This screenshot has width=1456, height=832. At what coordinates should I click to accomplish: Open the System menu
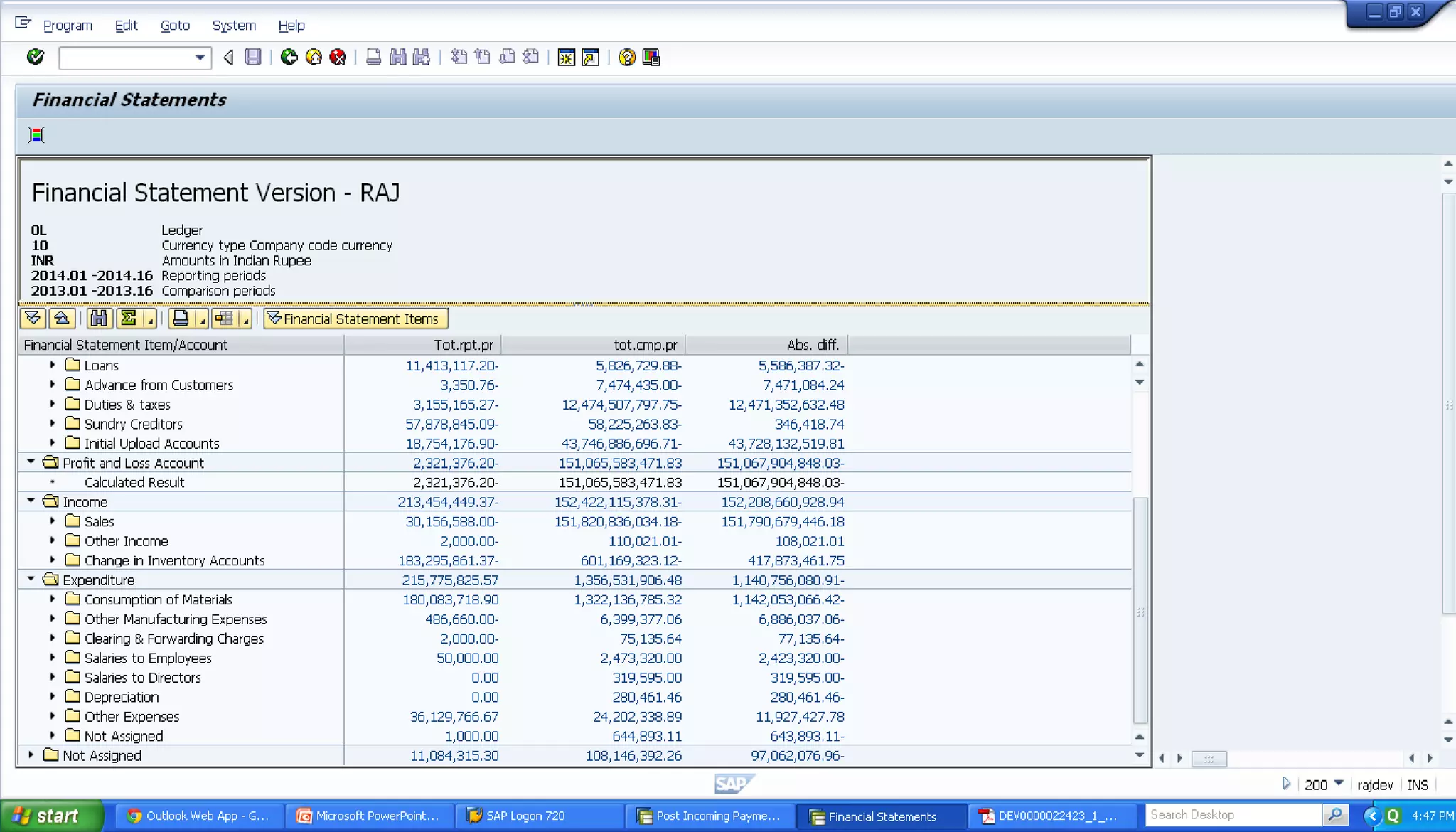pos(234,26)
